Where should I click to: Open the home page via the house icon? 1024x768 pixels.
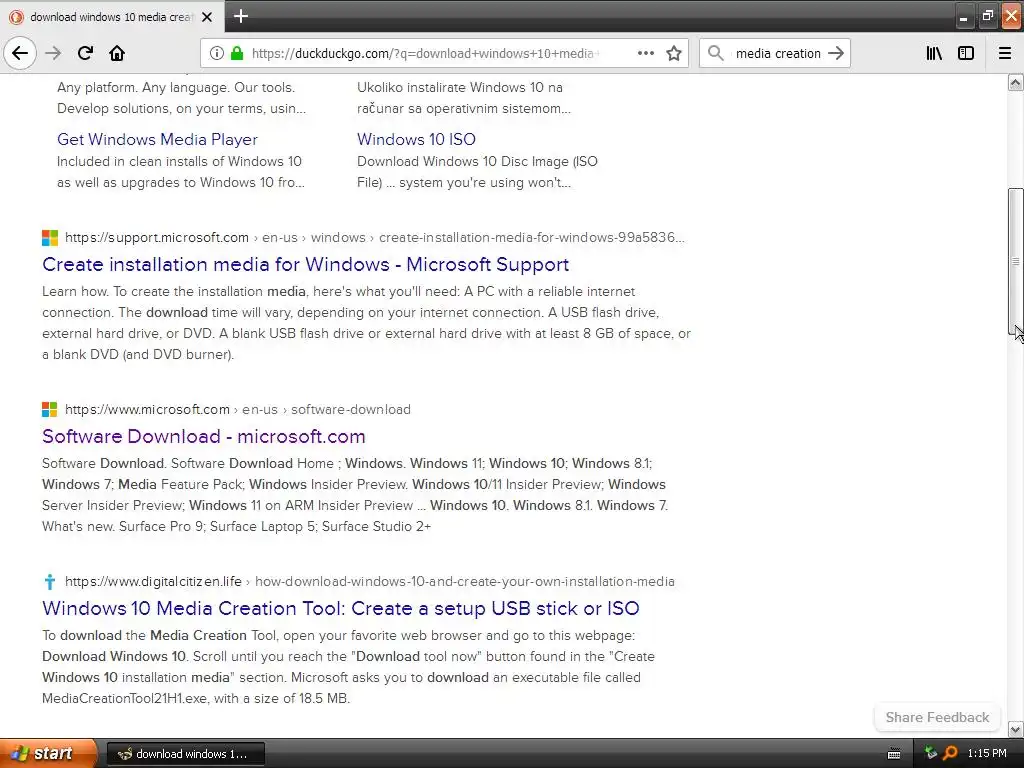pos(117,53)
